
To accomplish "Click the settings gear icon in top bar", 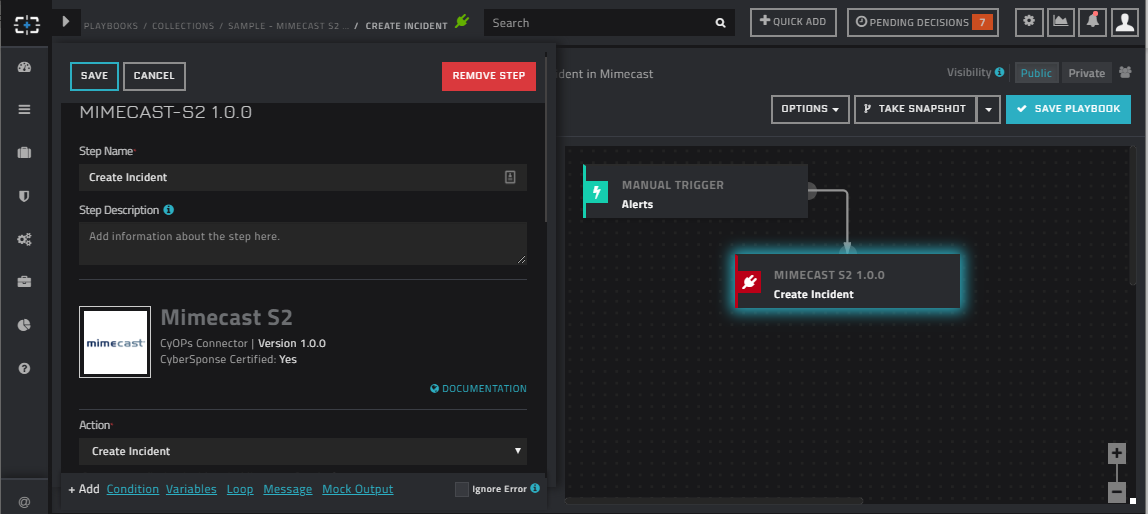I will [1029, 22].
